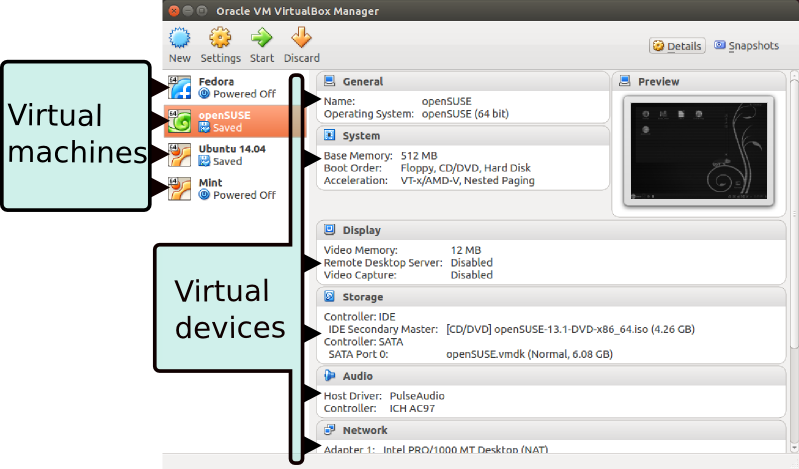799x469 pixels.
Task: Click the Fedora VM logo icon
Action: point(179,88)
